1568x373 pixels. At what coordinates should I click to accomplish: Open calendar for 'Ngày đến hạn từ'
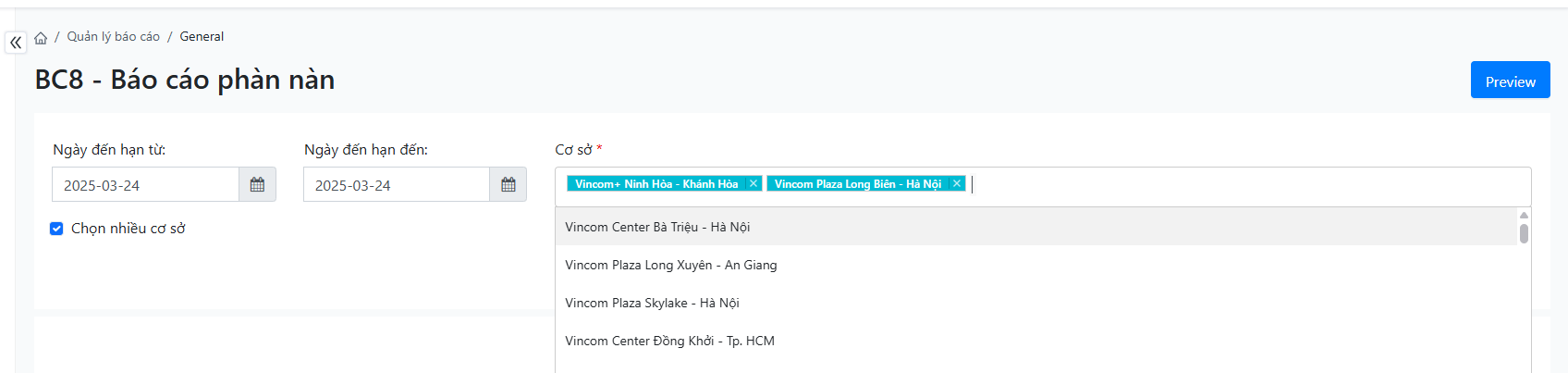[257, 185]
